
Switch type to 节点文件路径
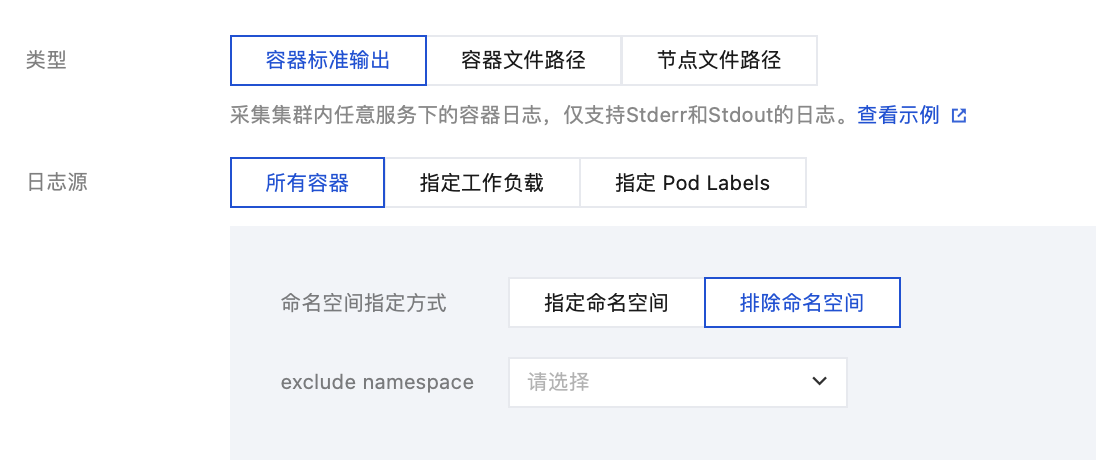[719, 61]
